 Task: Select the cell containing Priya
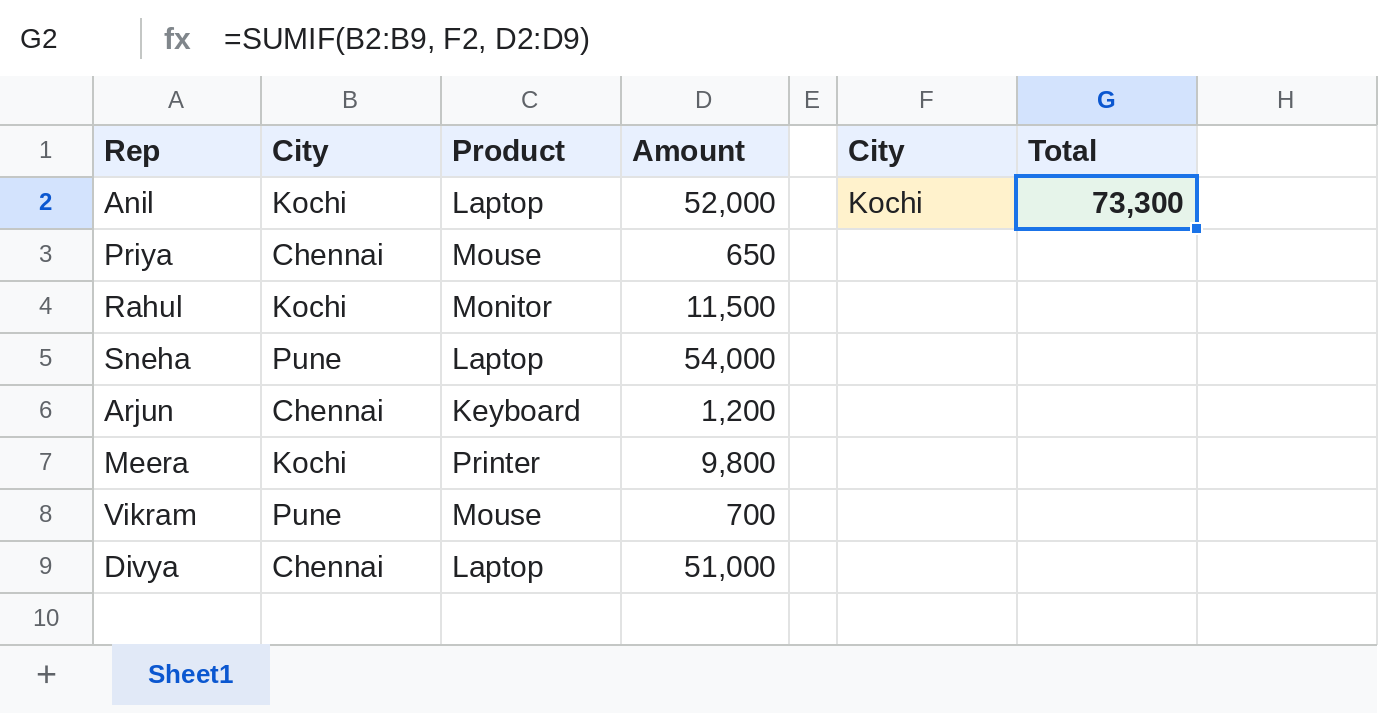177,255
